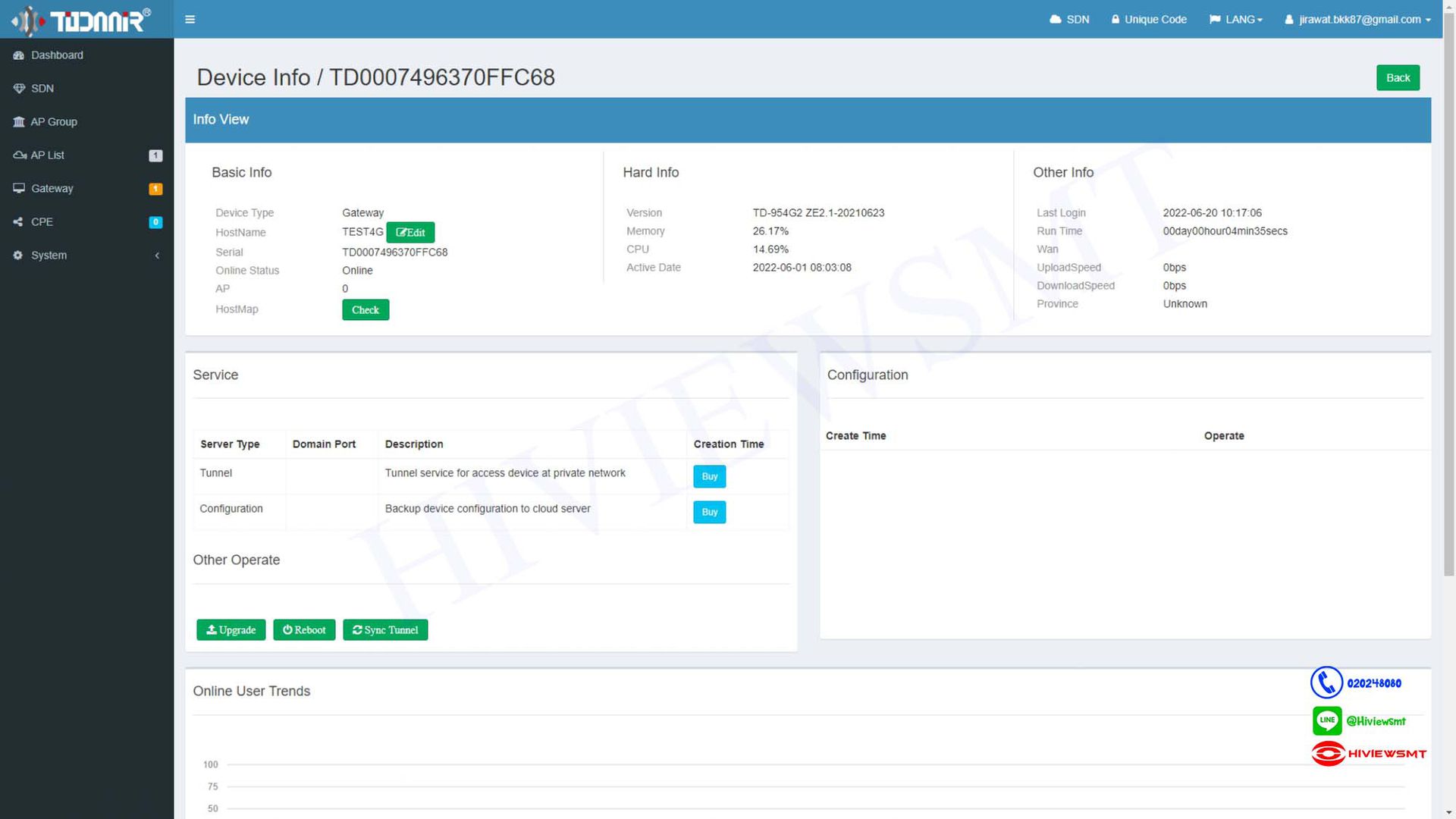This screenshot has width=1456, height=819.
Task: Click the Unique Code lock item
Action: 1149,19
